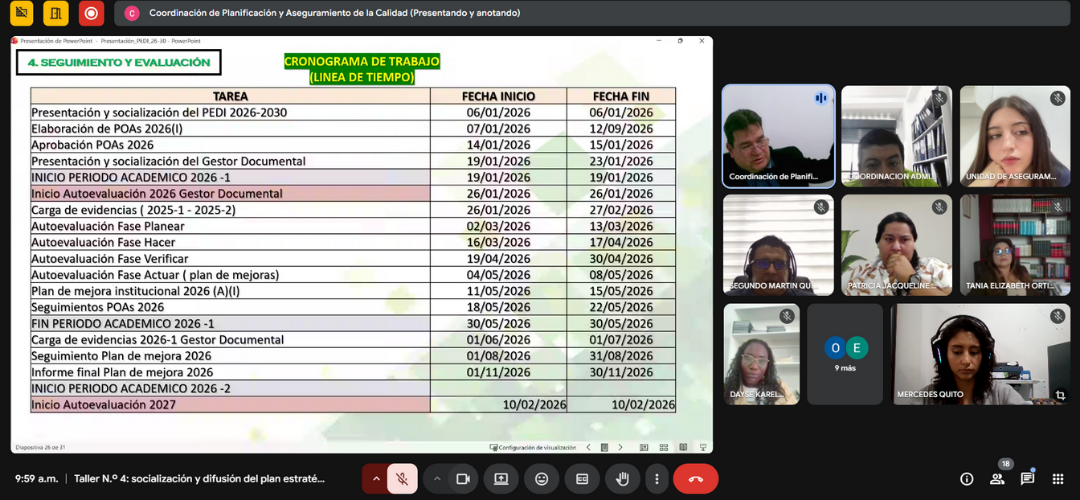Open video settings arrow beside camera
Screen dimensions: 1080x500
click(437, 479)
